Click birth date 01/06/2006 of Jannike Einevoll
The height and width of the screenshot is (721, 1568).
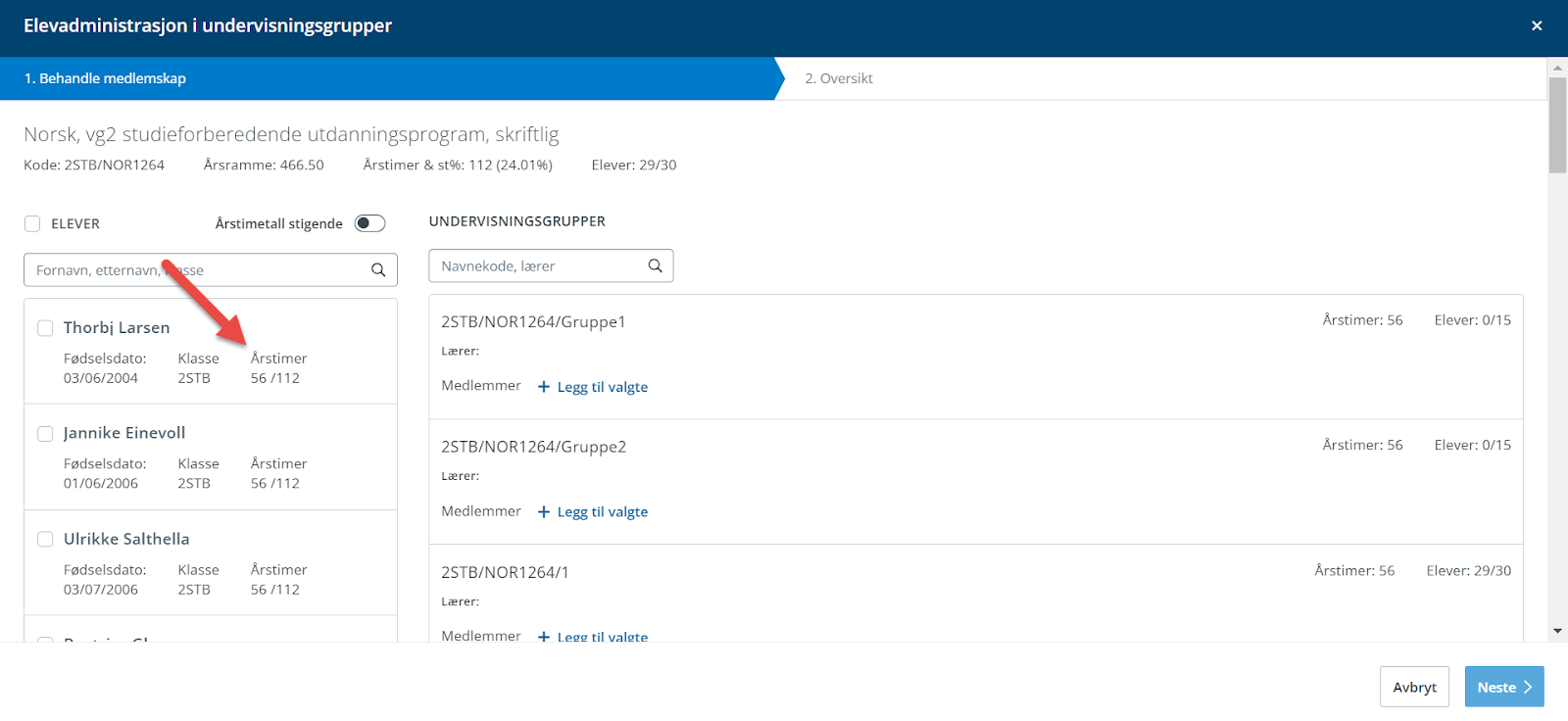click(x=101, y=483)
